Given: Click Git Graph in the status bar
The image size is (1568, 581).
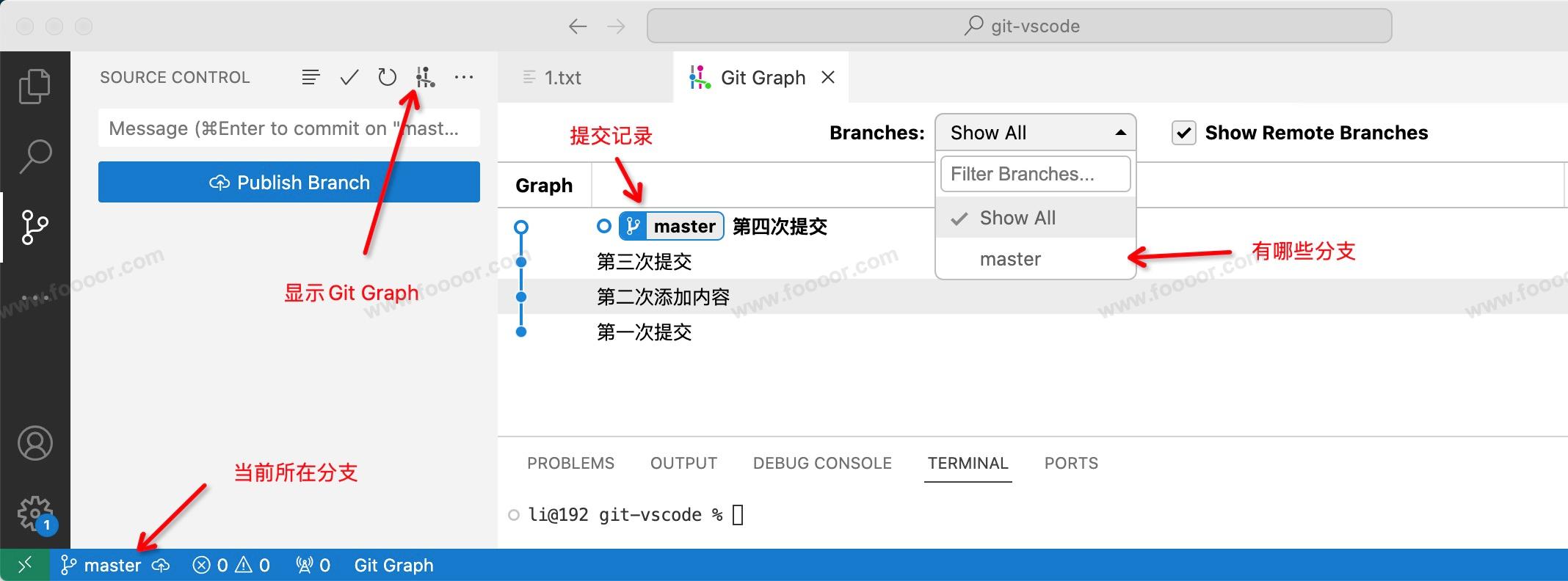Looking at the screenshot, I should pos(393,565).
